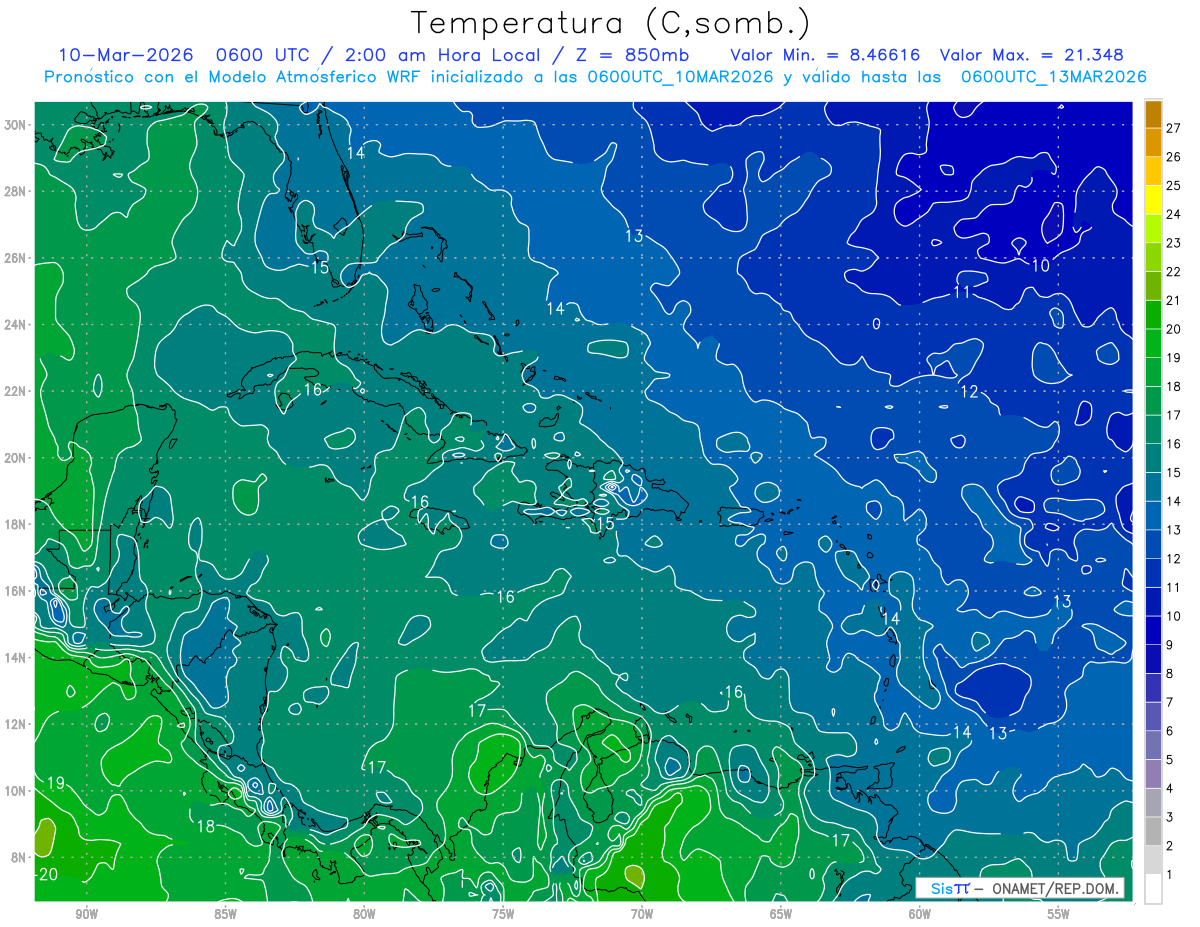
Task: Click the contour label 11 on the map
Action: tap(963, 292)
